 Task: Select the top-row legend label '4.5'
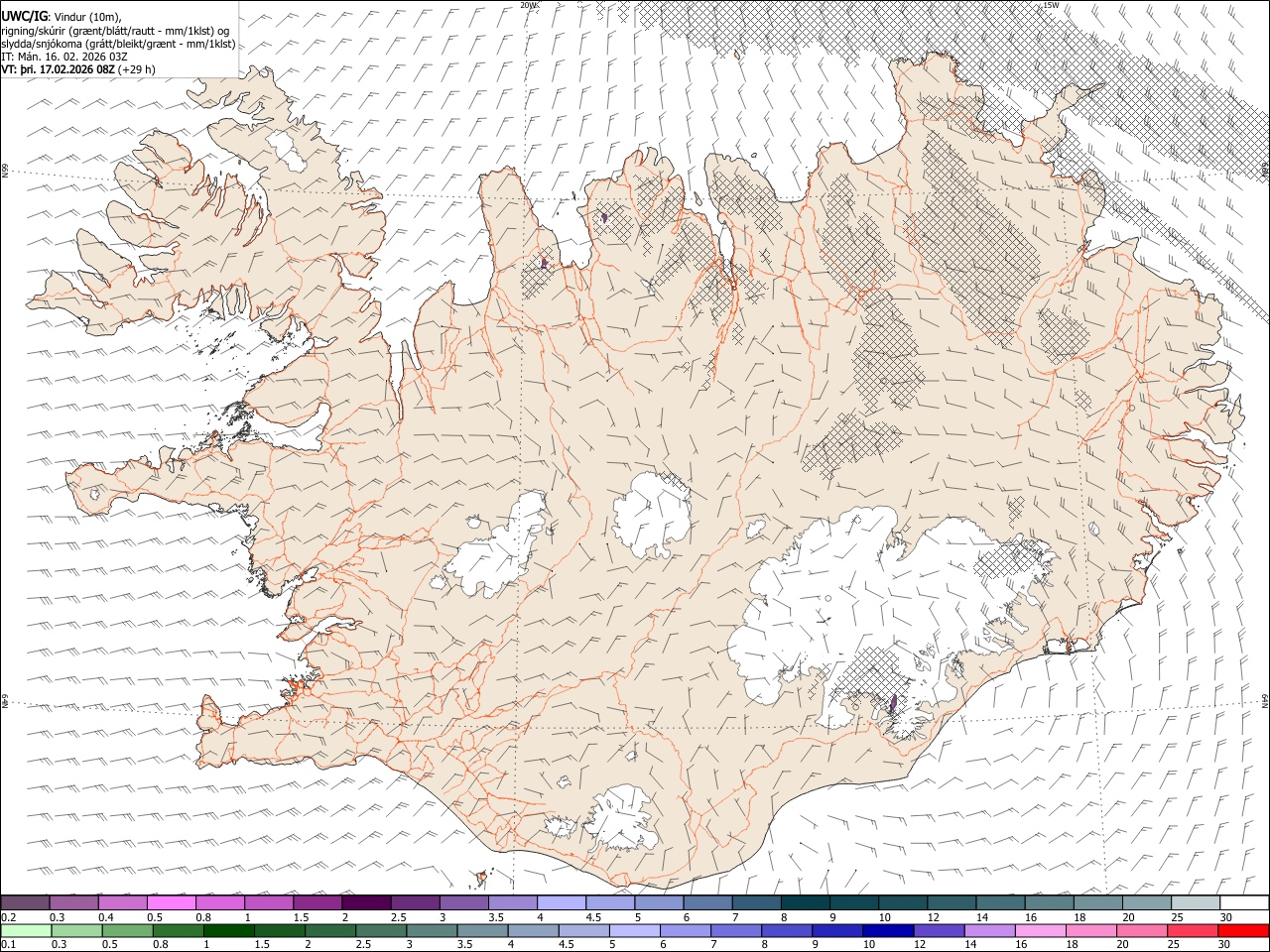593,917
